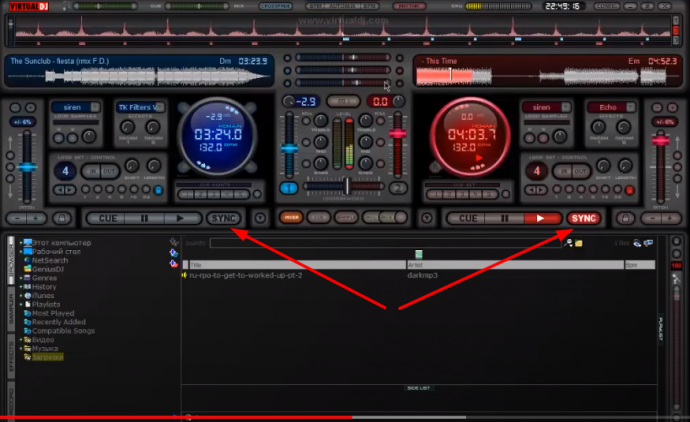Image resolution: width=690 pixels, height=422 pixels.
Task: Click the right deck loop length knob
Action: coord(624,165)
